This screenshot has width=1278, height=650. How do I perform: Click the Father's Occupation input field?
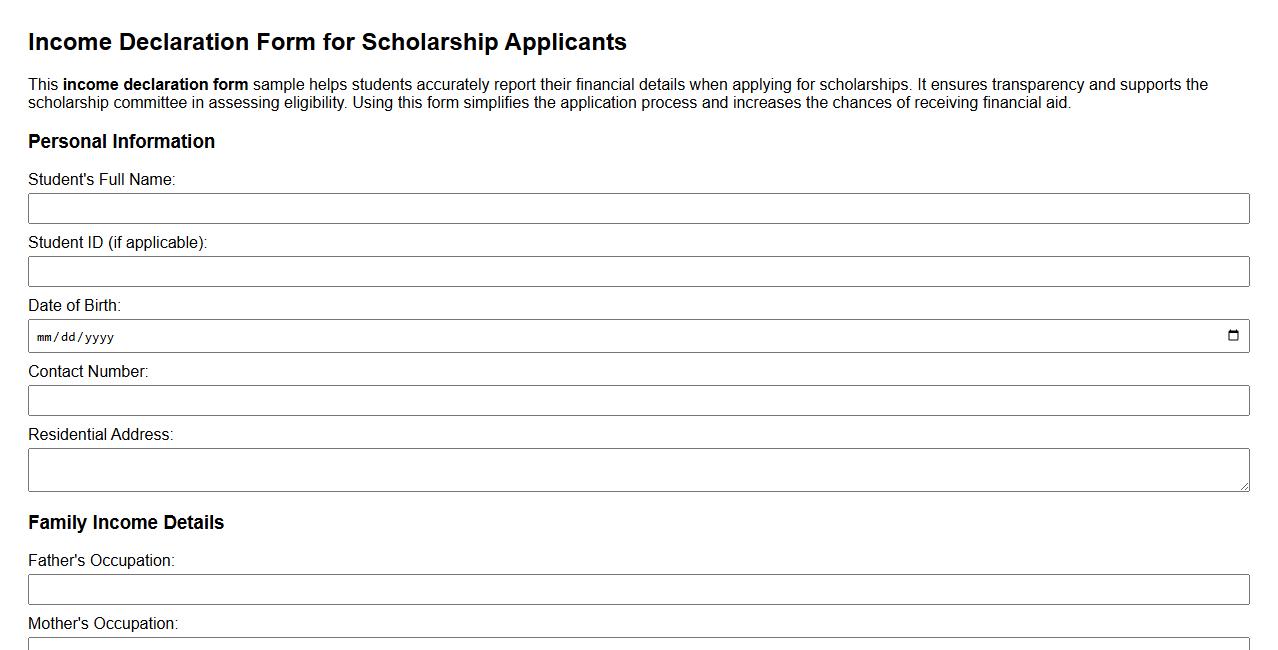[x=639, y=589]
